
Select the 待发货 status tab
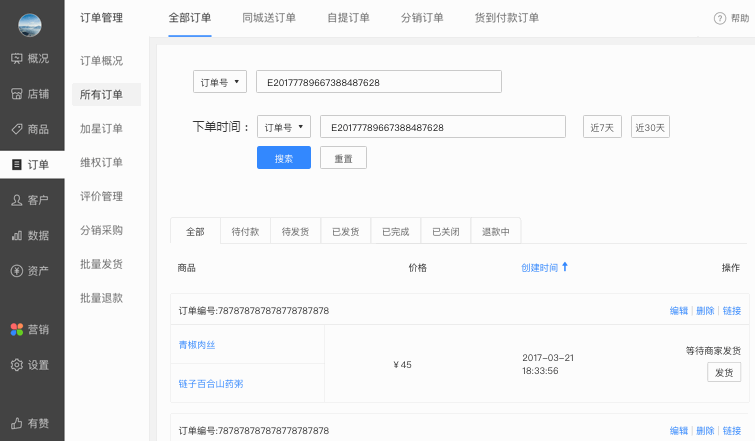point(295,231)
